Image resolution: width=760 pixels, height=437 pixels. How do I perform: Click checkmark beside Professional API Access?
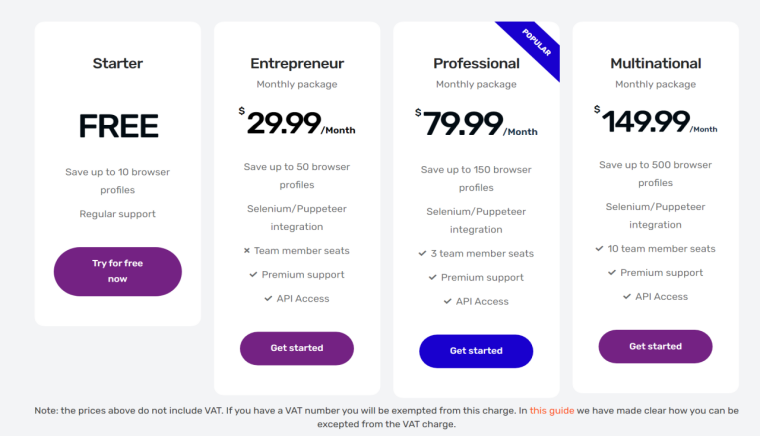point(447,301)
